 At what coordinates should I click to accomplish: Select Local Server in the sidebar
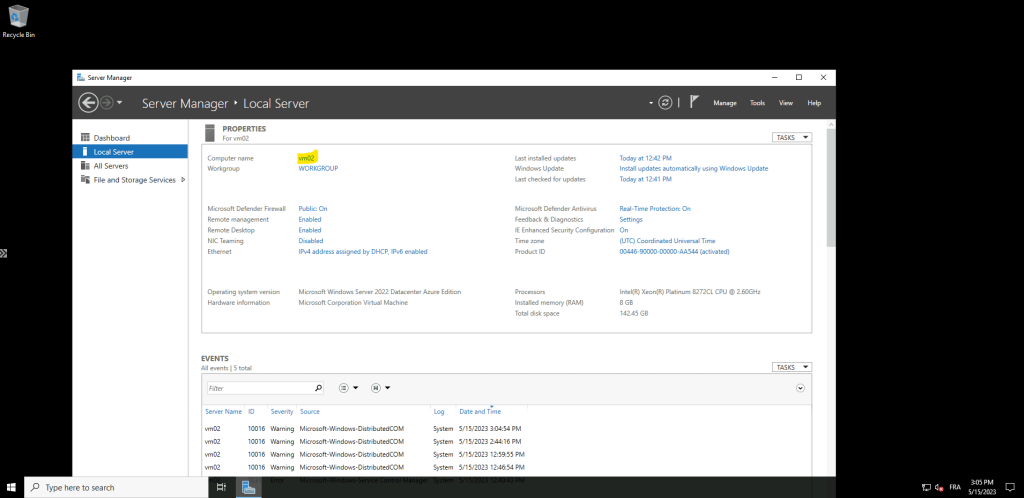(130, 151)
